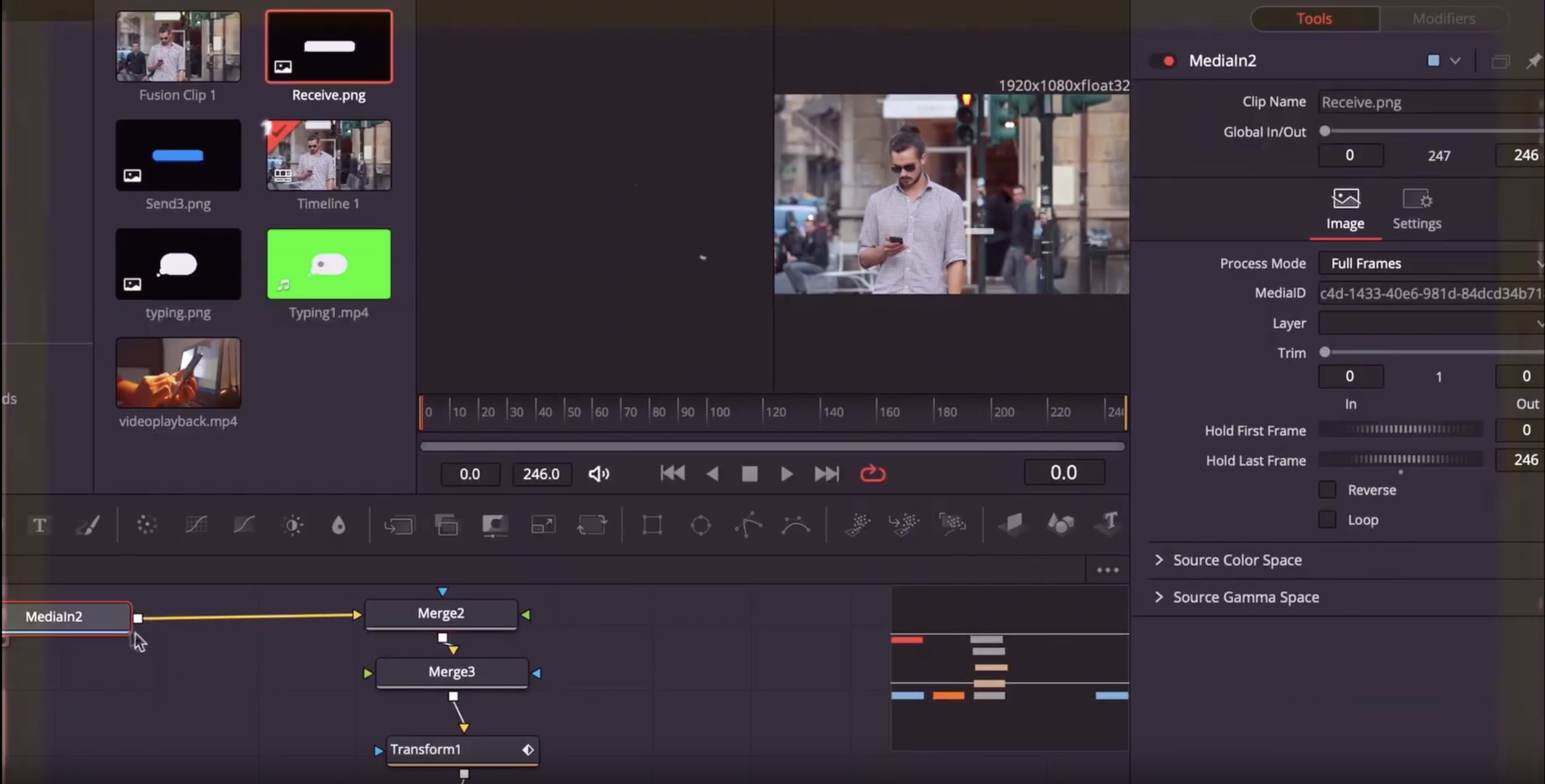Pin the MediaIn2 inspector panel
1545x784 pixels.
coord(1534,61)
